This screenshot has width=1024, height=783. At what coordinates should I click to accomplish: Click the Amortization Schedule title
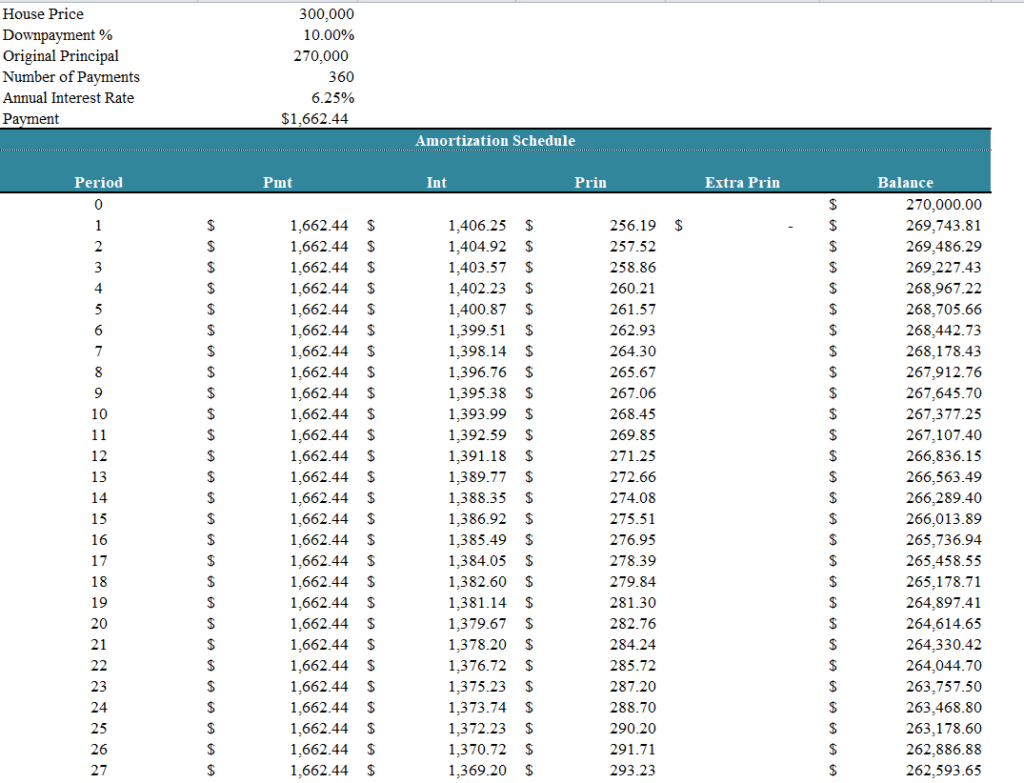[x=495, y=140]
